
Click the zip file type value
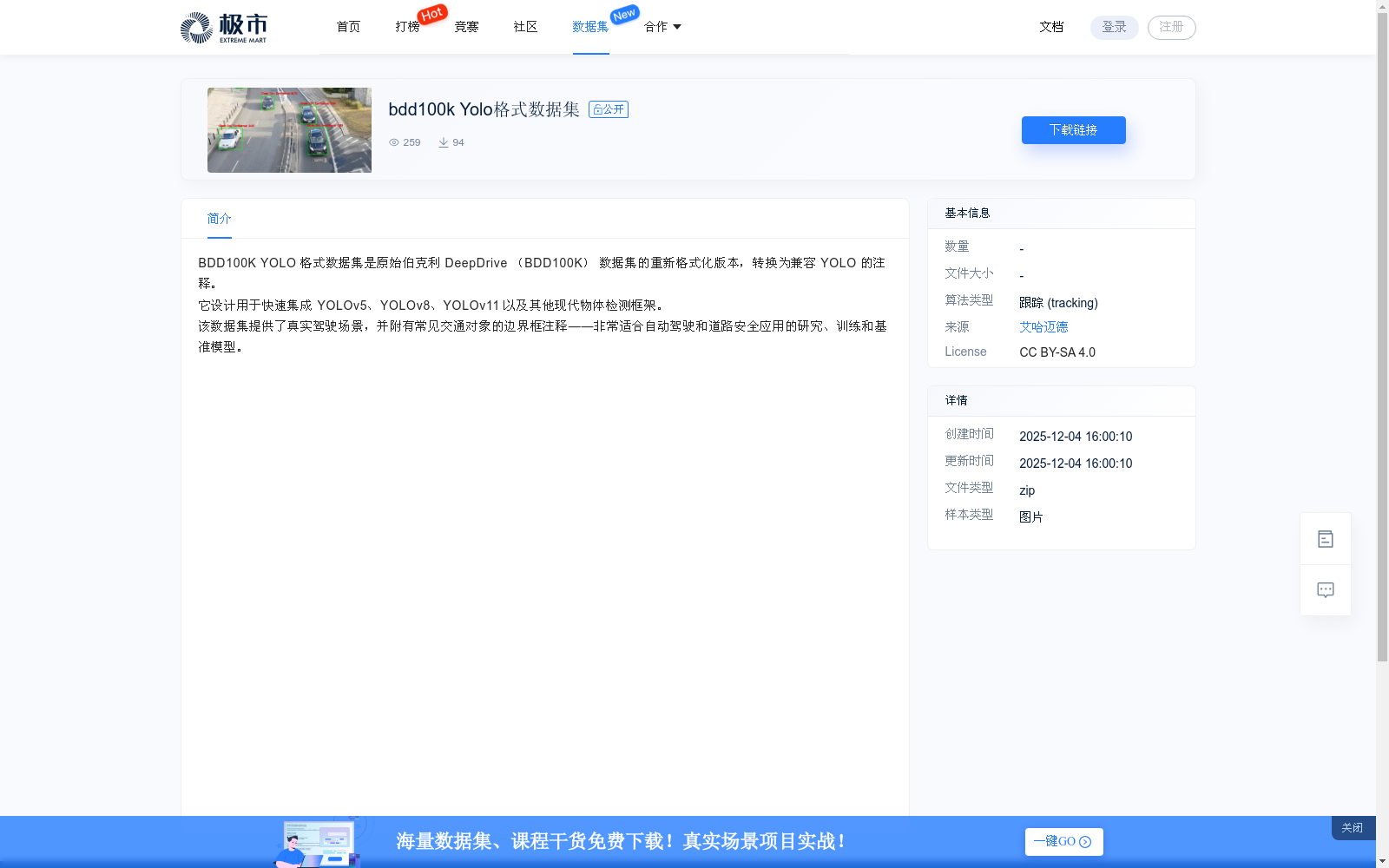[1027, 490]
